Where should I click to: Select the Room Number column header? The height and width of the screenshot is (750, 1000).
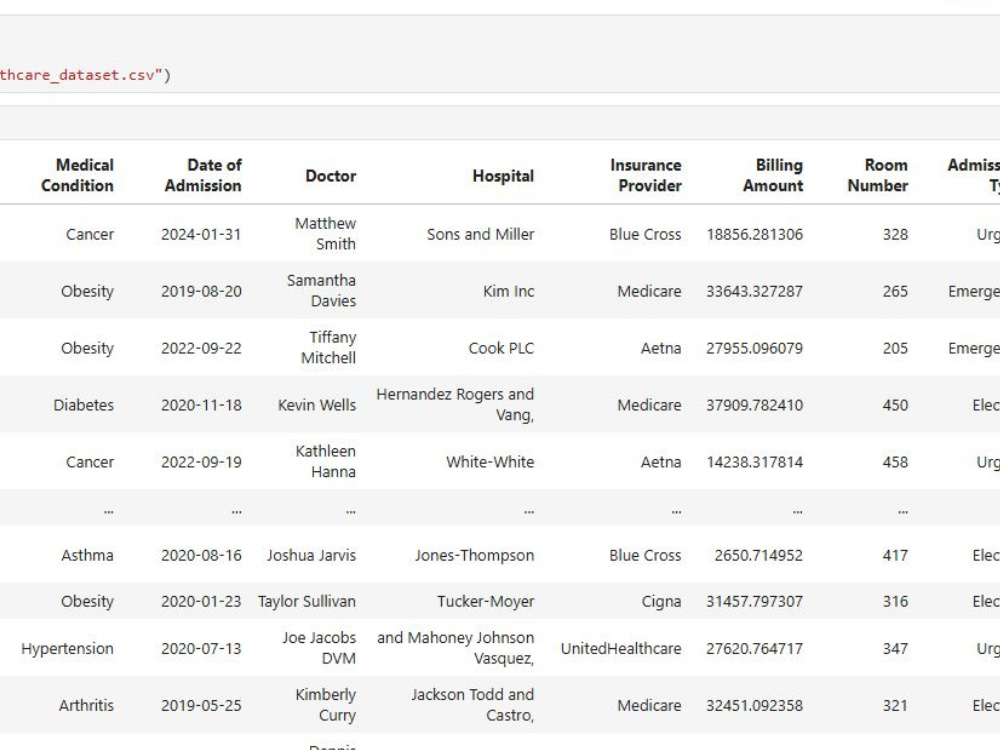pyautogui.click(x=878, y=175)
